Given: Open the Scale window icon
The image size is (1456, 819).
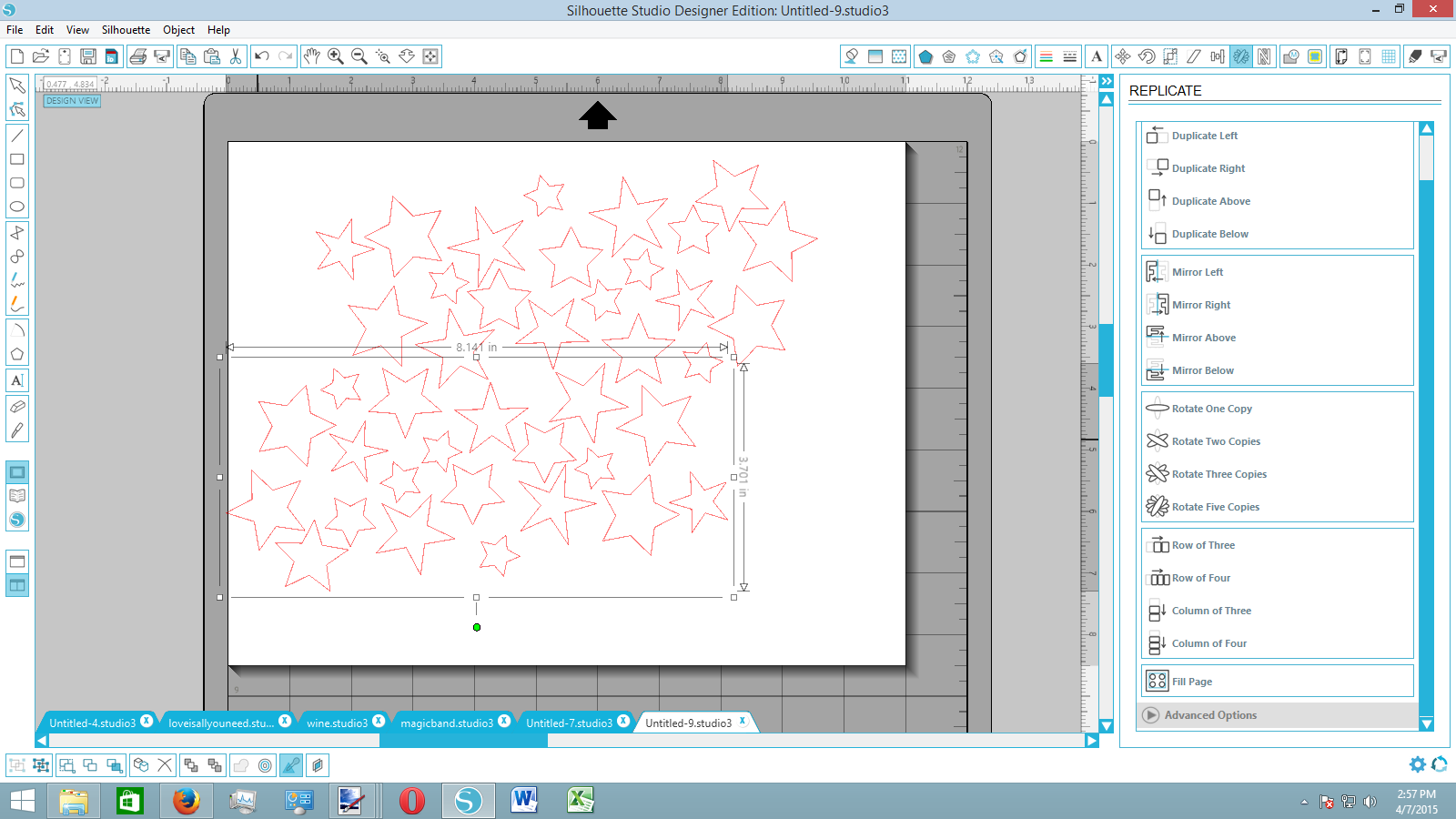Looking at the screenshot, I should coord(1170,56).
